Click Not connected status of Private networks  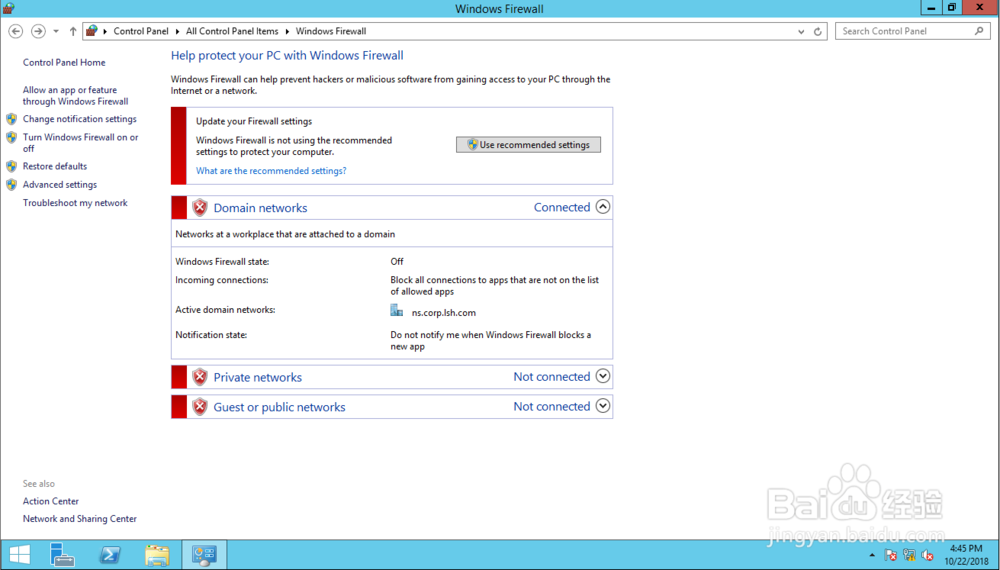[552, 377]
